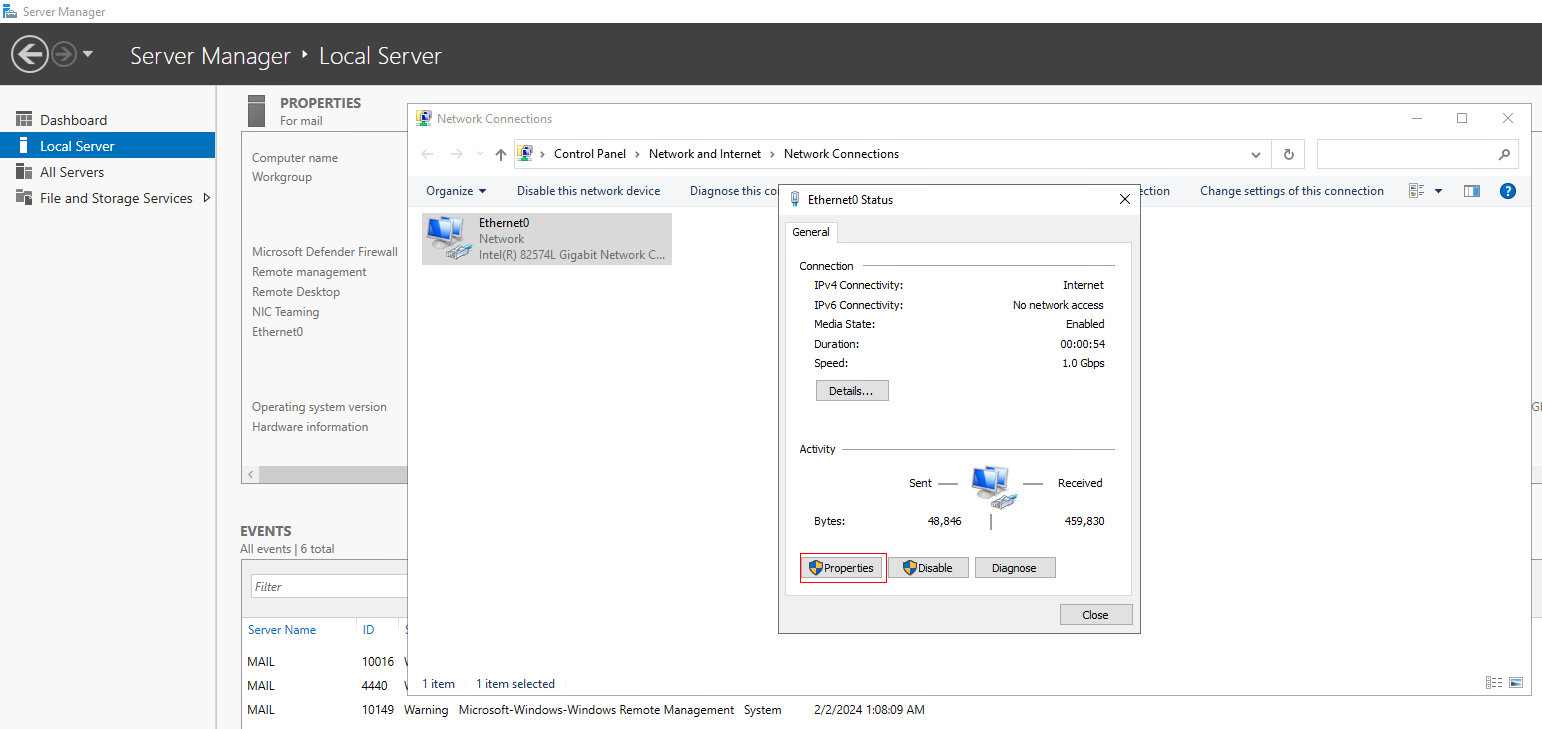Open File and Storage Services
The height and width of the screenshot is (729, 1542).
pyautogui.click(x=116, y=198)
